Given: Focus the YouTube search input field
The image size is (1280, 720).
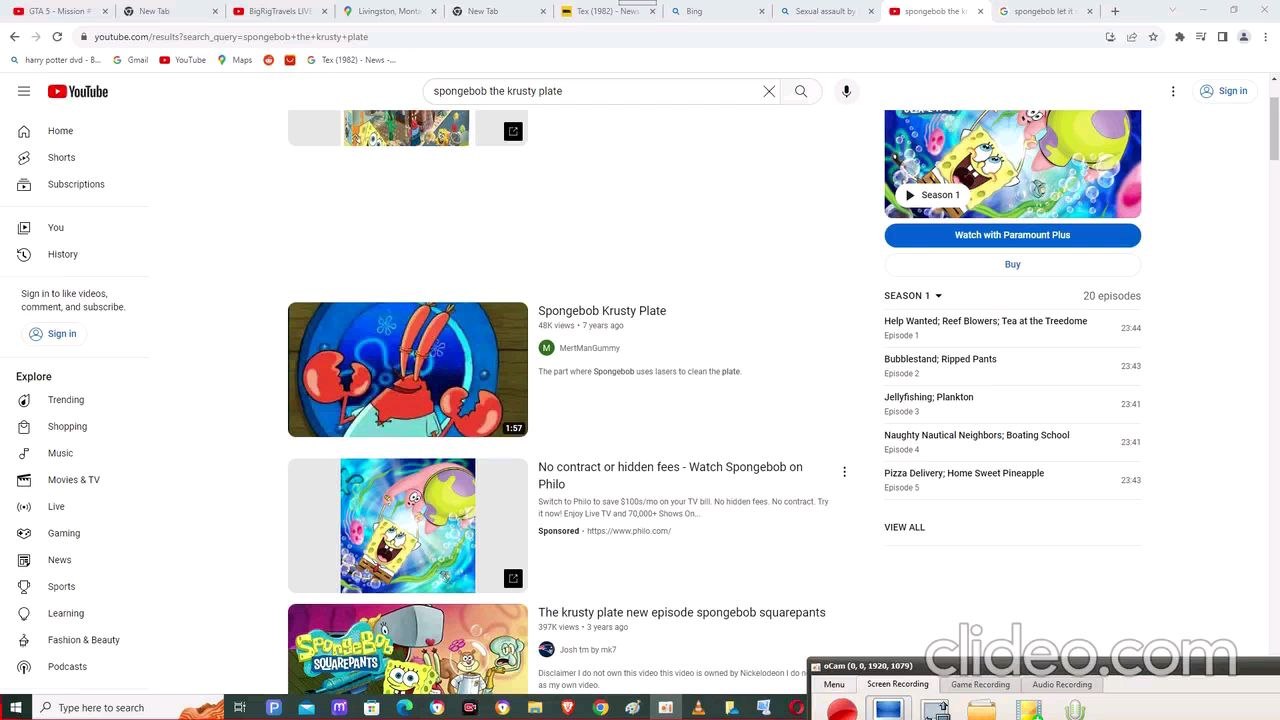Looking at the screenshot, I should pos(596,91).
